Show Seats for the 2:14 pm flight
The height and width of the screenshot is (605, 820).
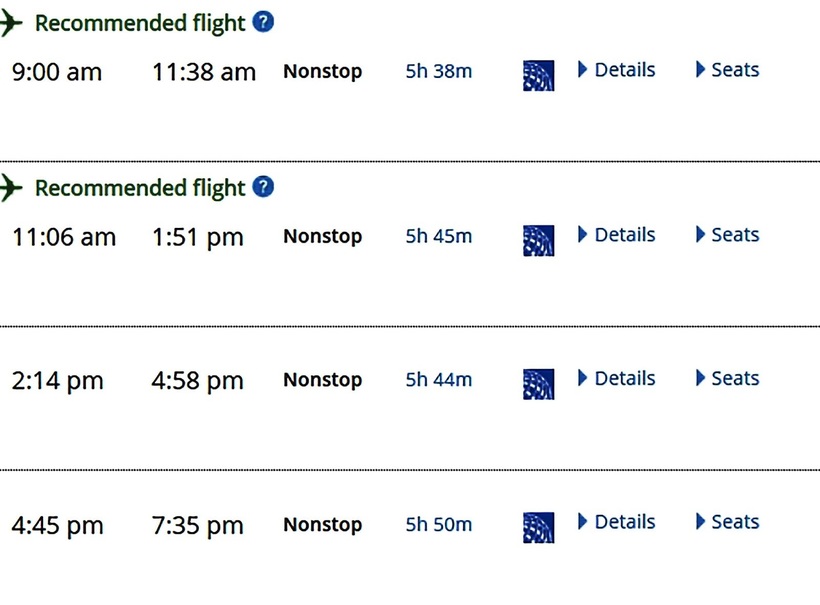727,379
